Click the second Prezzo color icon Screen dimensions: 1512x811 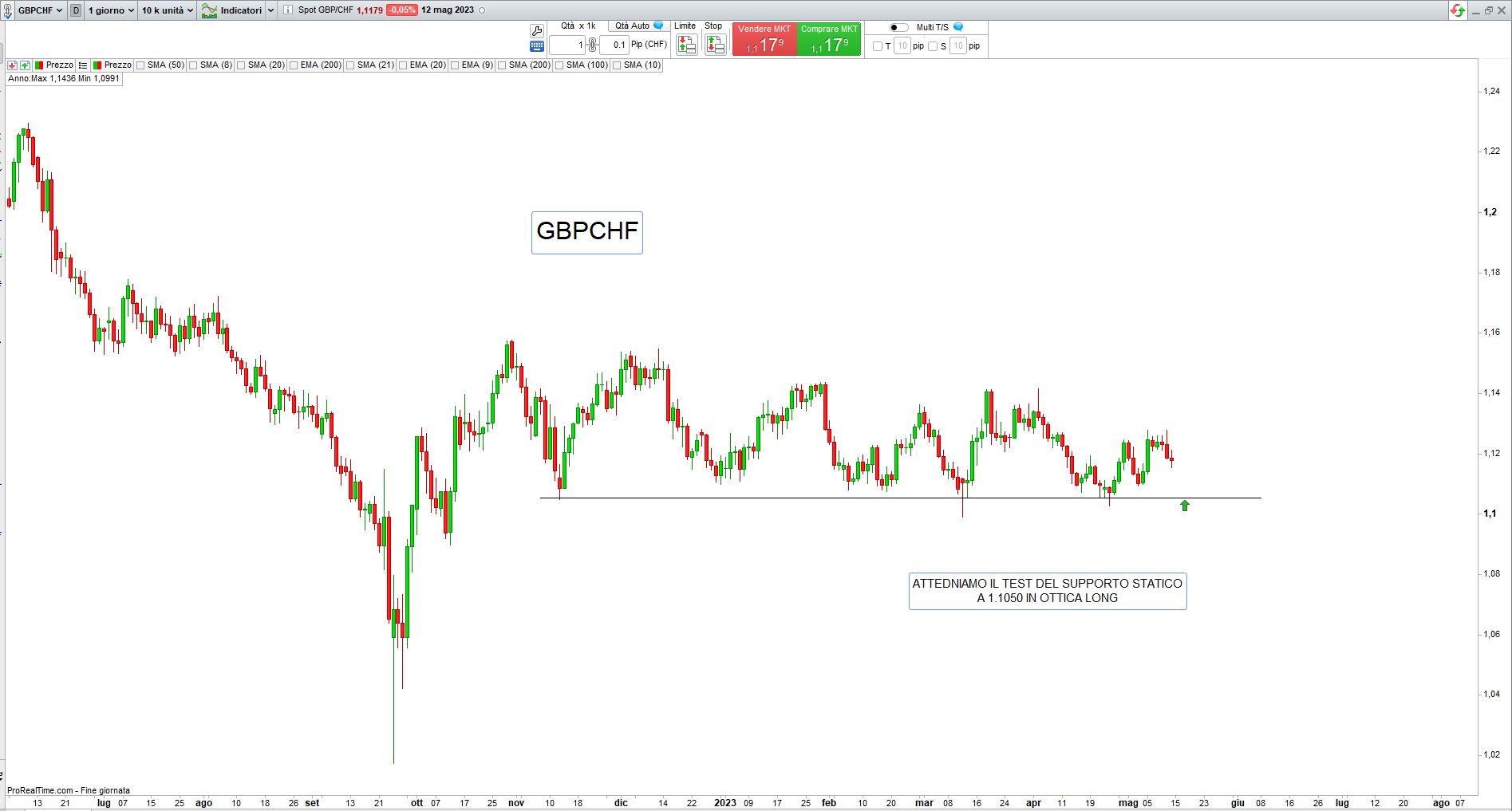click(x=97, y=65)
